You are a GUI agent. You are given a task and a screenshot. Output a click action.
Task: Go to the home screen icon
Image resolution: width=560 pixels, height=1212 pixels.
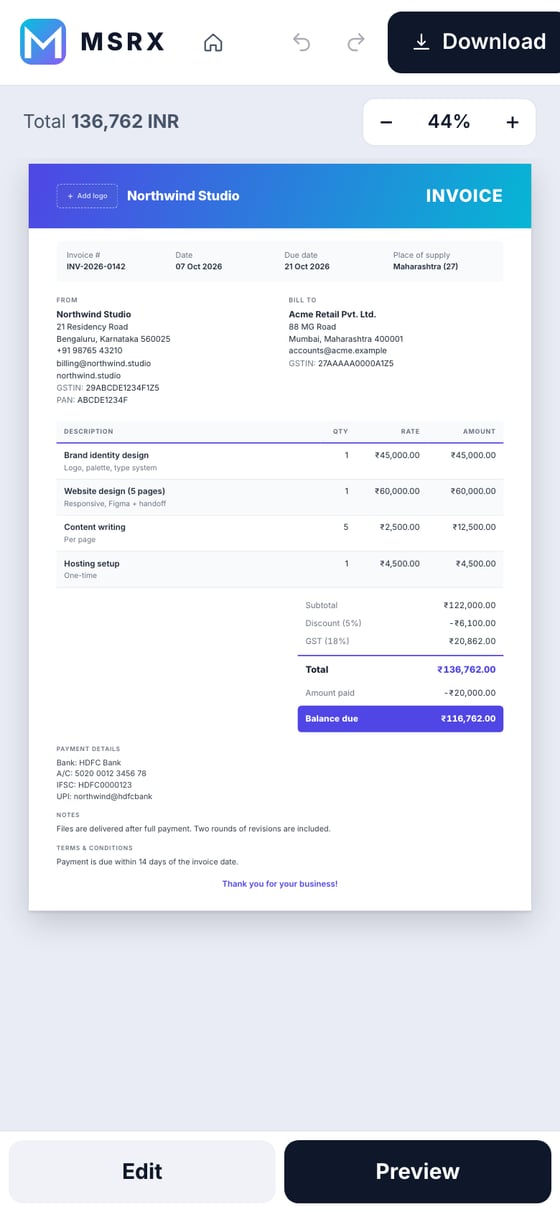pyautogui.click(x=213, y=42)
